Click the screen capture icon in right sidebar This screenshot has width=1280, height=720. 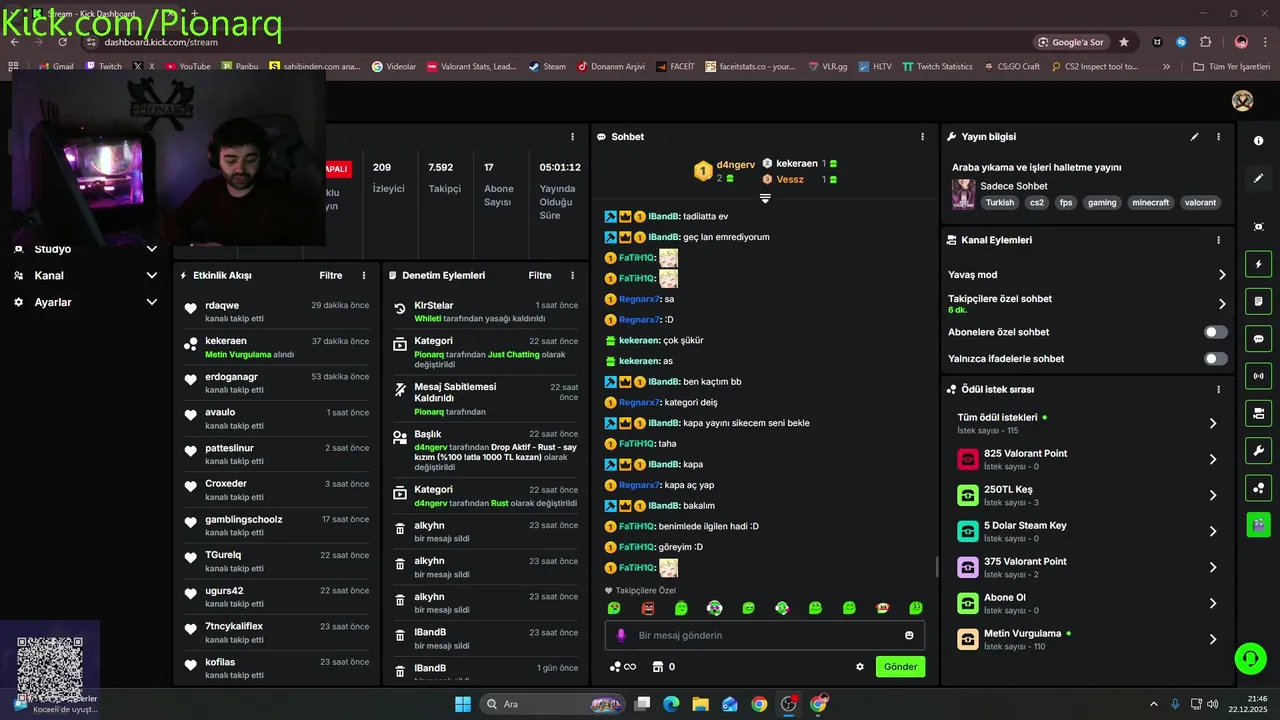click(1258, 227)
